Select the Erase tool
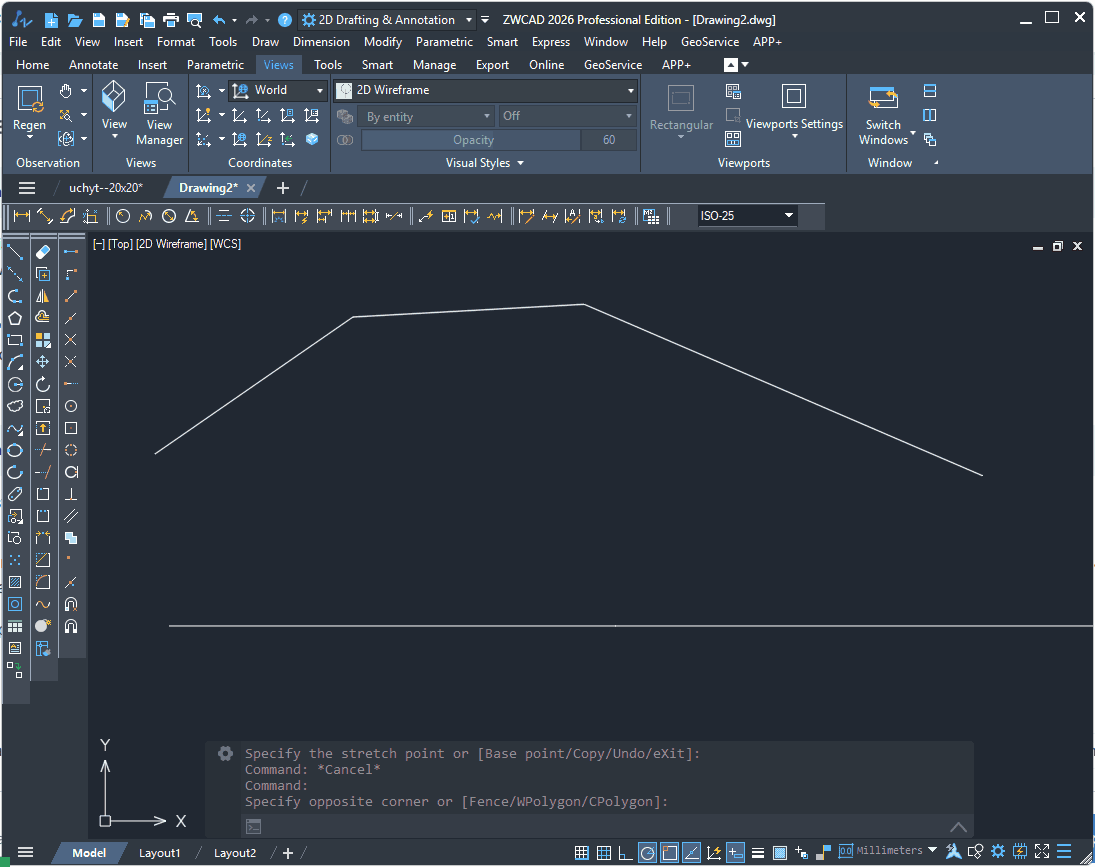 43,252
